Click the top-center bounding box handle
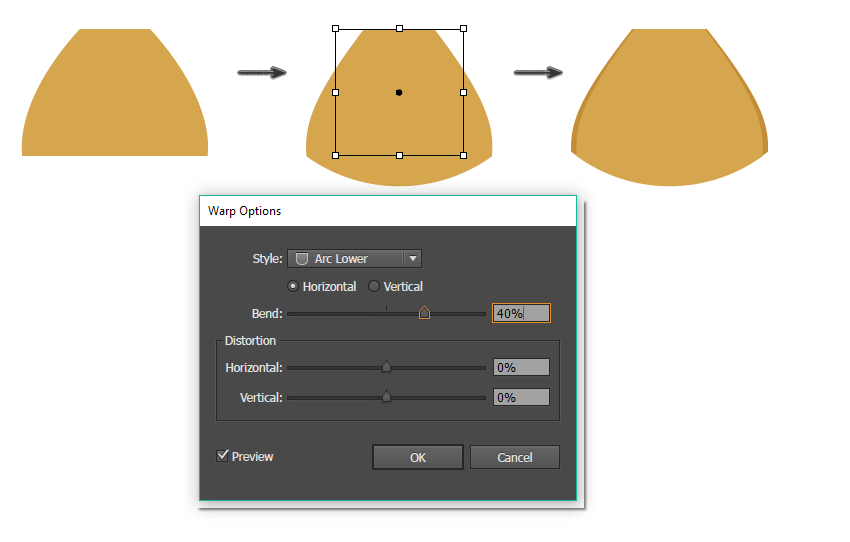850x542 pixels. tap(400, 29)
